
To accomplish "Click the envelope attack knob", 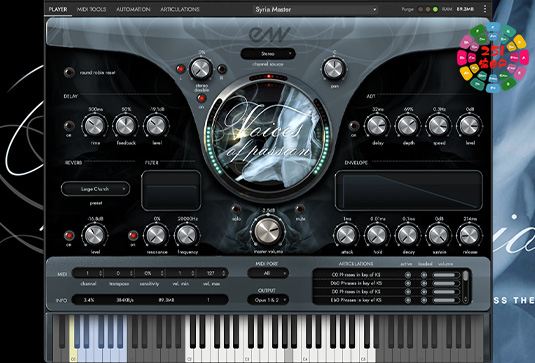I will tap(346, 235).
